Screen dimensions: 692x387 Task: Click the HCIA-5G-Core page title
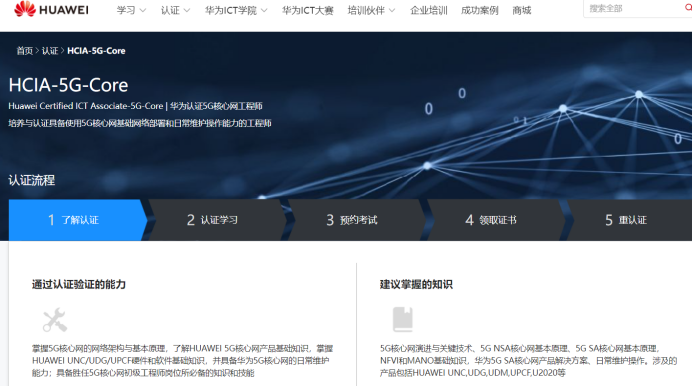point(68,85)
